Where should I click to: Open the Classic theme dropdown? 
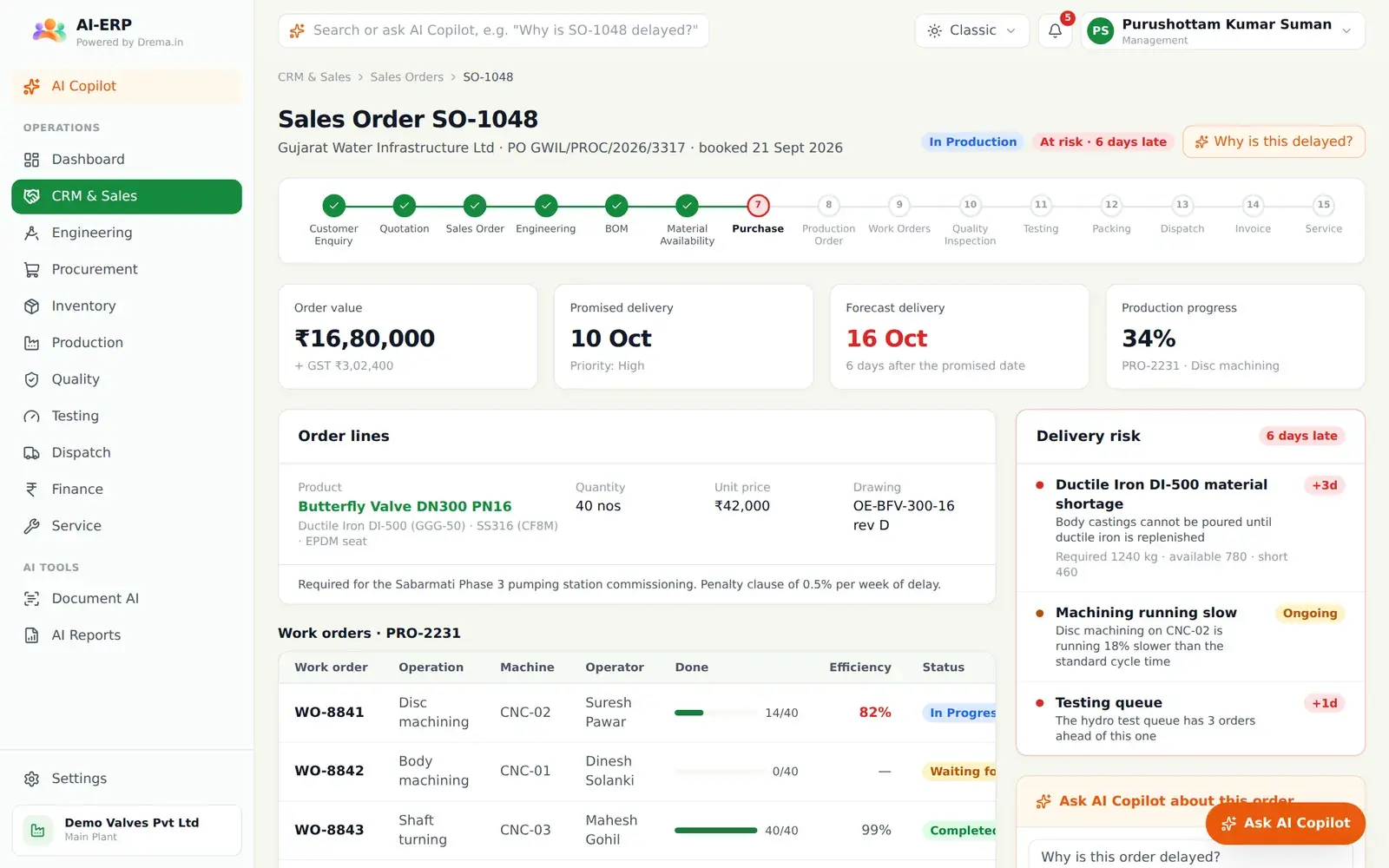(x=971, y=30)
